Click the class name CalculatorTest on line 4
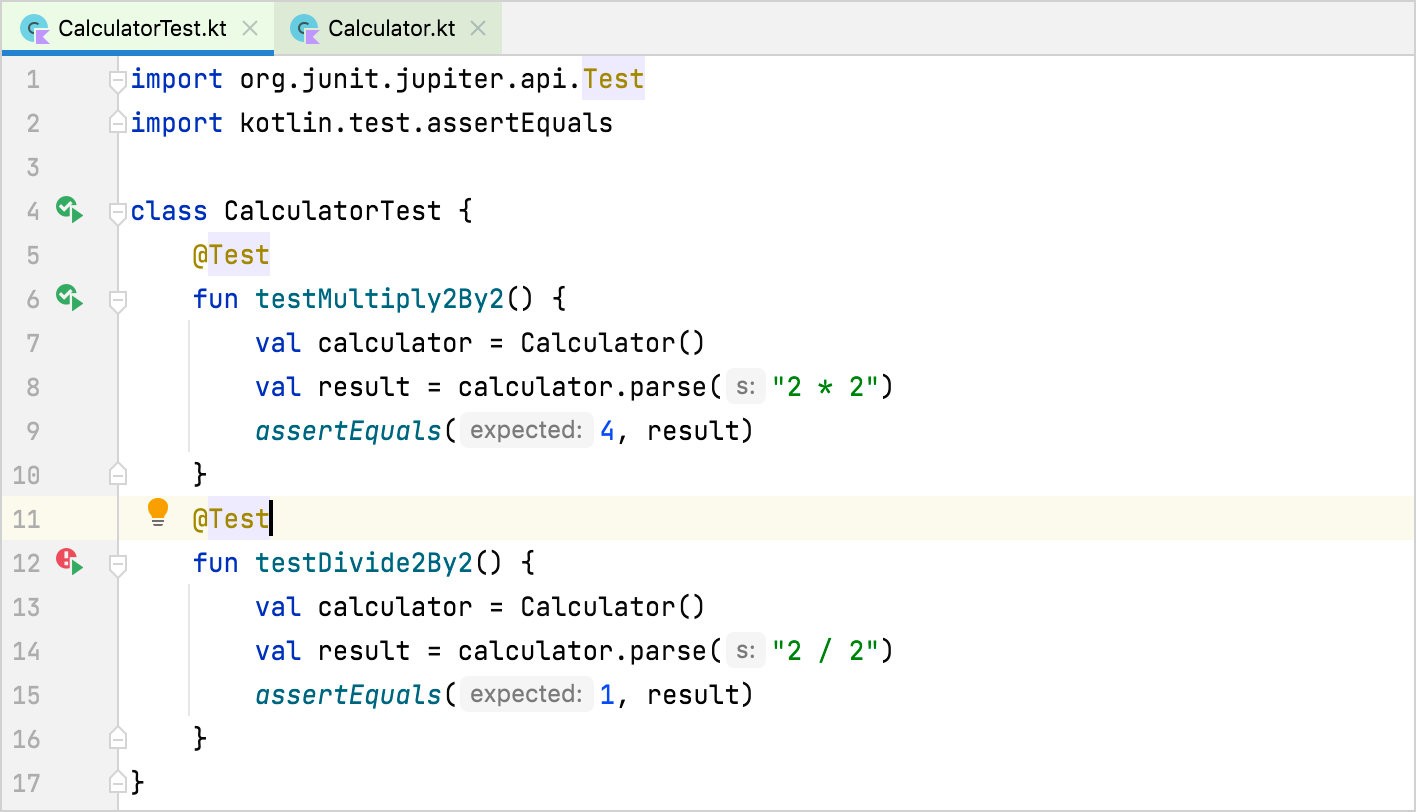Viewport: 1416px width, 812px height. 332,211
